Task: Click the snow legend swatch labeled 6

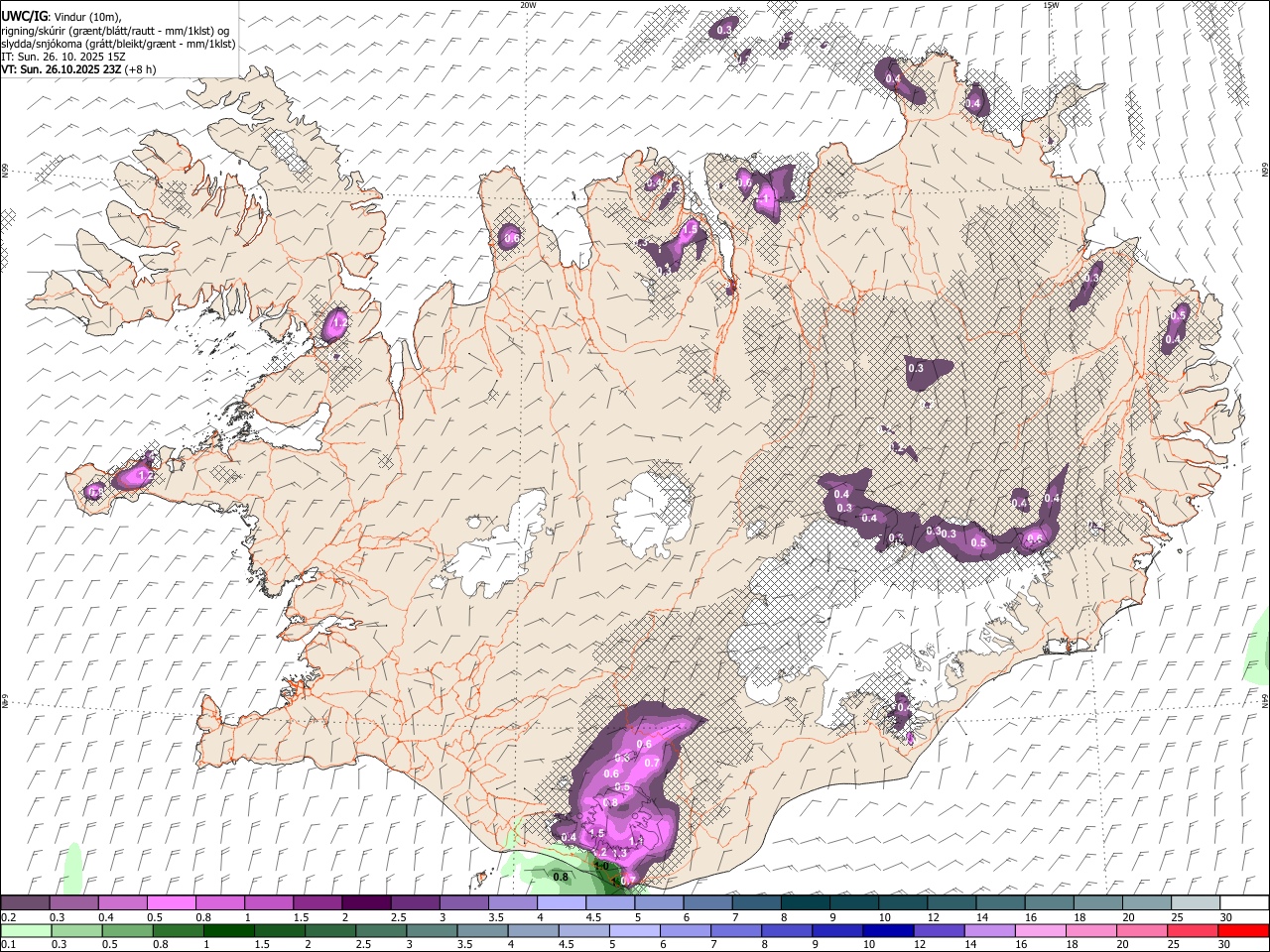Action: point(707,903)
